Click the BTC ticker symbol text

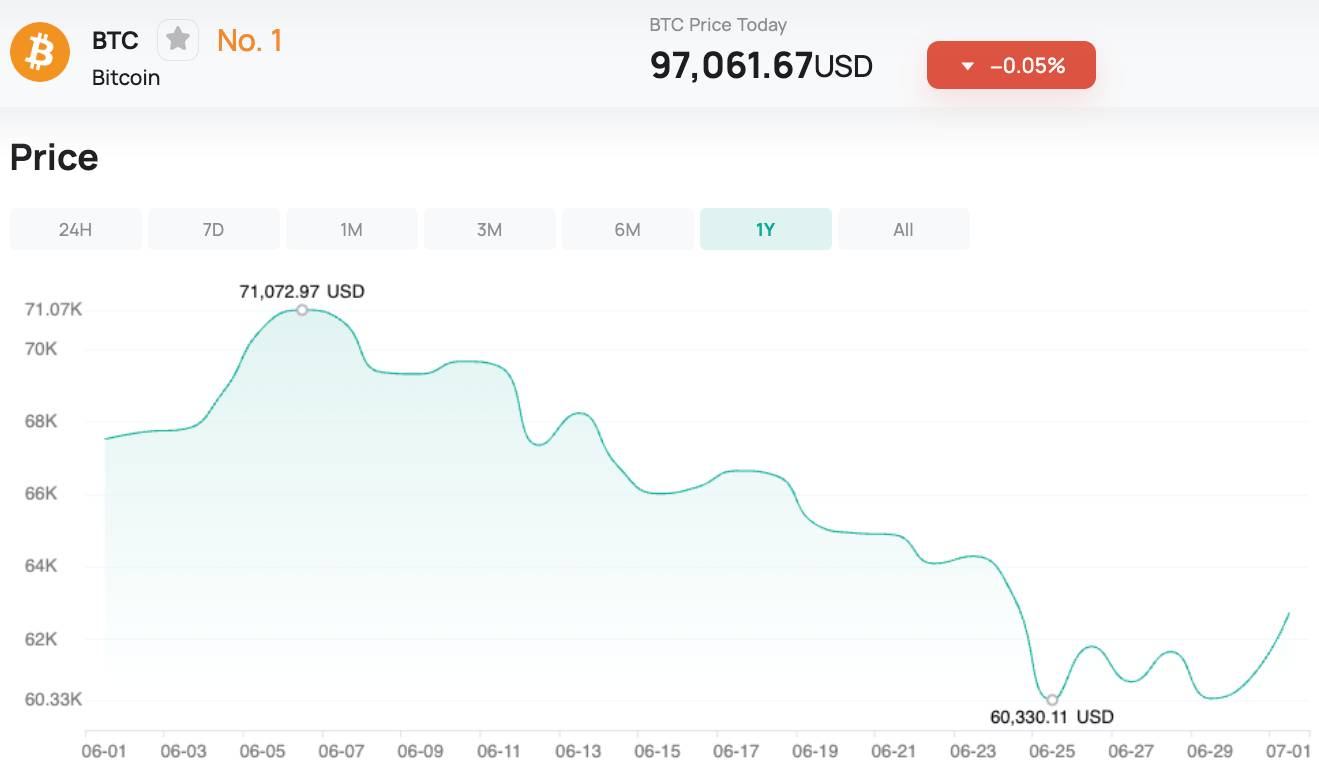point(115,41)
